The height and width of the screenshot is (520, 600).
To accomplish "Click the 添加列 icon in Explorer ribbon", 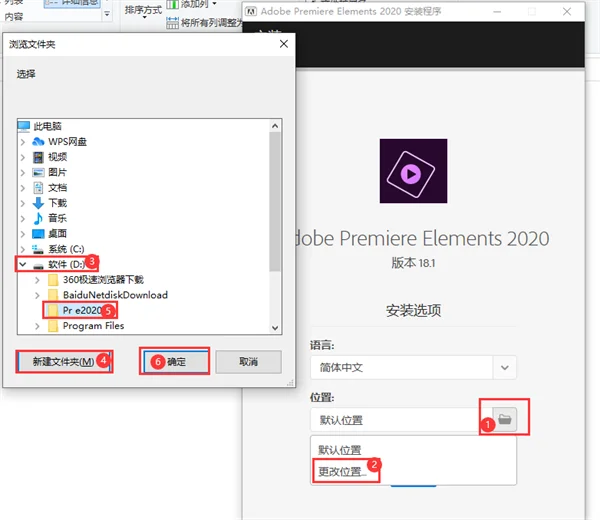I will click(x=173, y=4).
